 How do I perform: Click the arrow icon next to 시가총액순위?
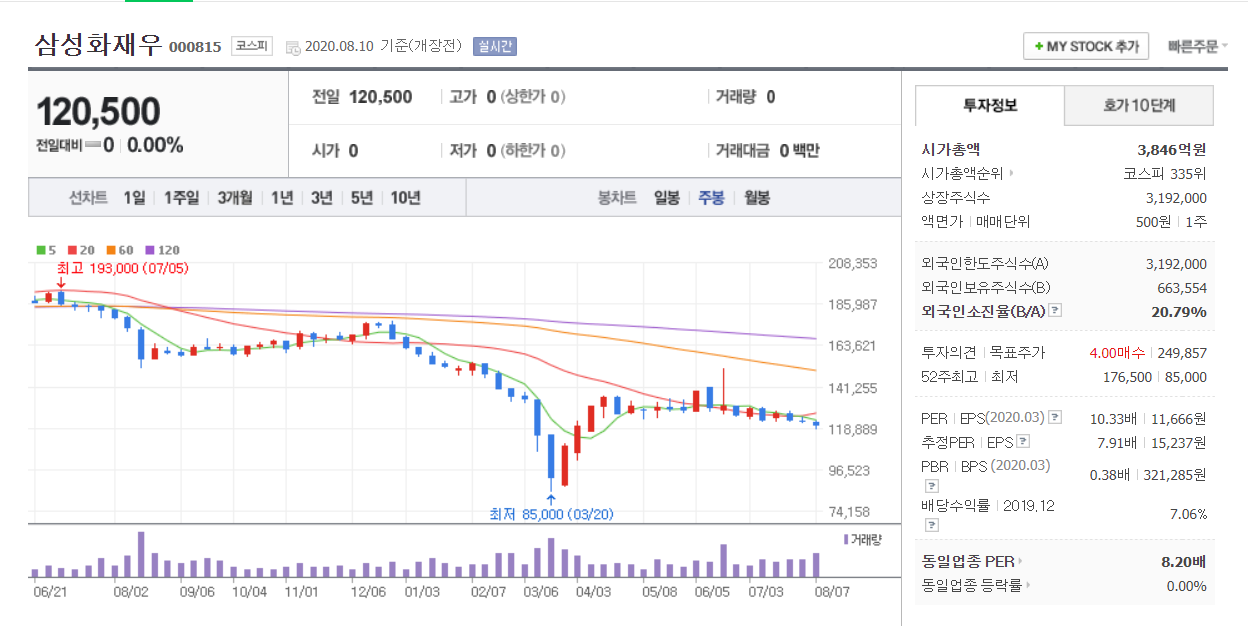pyautogui.click(x=1011, y=173)
